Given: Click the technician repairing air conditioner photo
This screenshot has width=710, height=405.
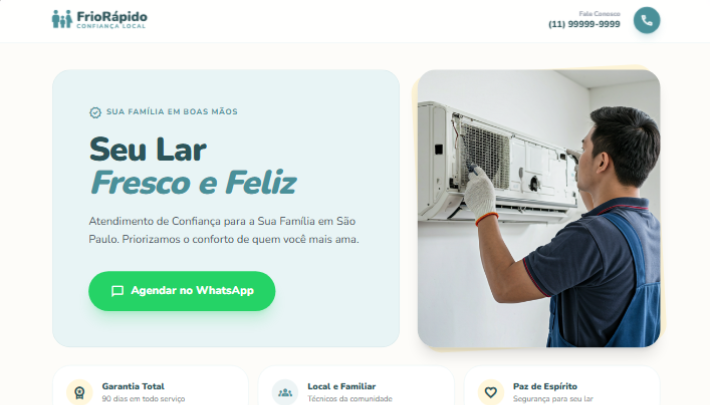Looking at the screenshot, I should tap(539, 208).
